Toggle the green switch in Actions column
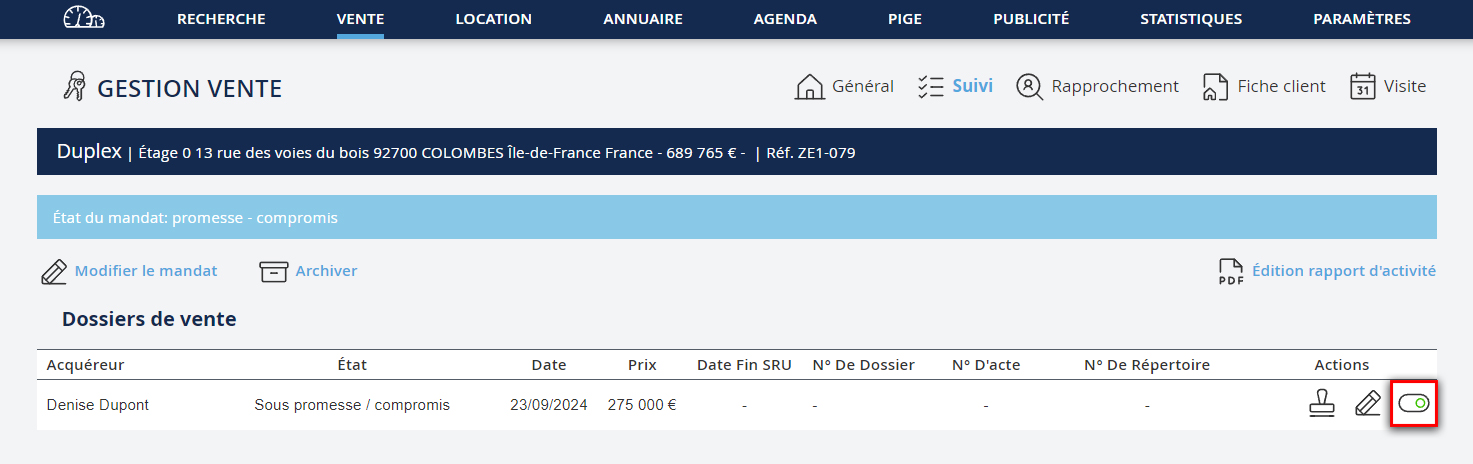The image size is (1473, 464). tap(1413, 404)
